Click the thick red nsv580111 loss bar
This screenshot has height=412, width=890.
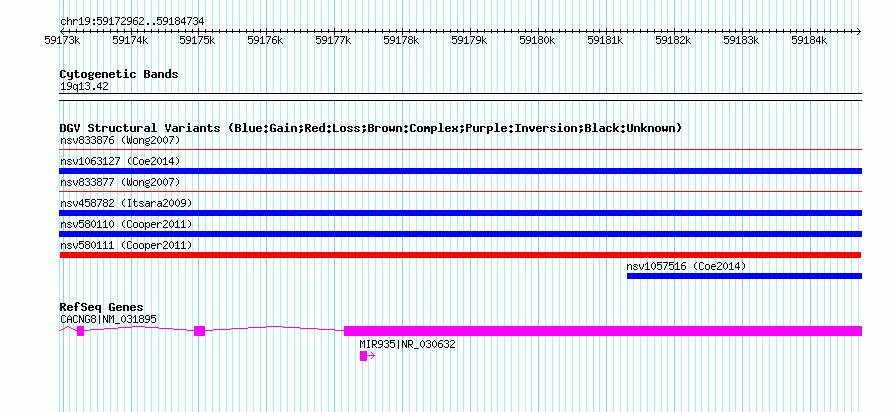click(460, 255)
